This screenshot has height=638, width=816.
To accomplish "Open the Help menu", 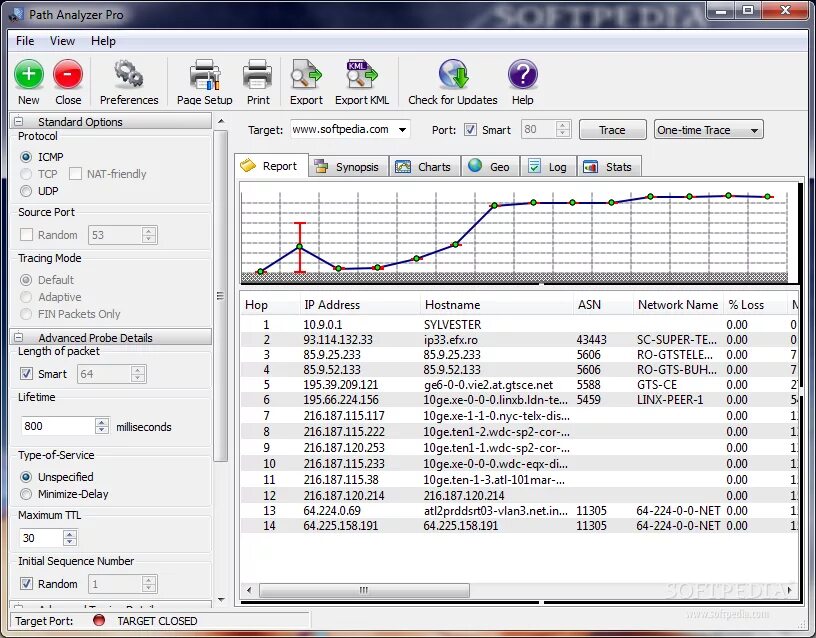I will pyautogui.click(x=103, y=41).
